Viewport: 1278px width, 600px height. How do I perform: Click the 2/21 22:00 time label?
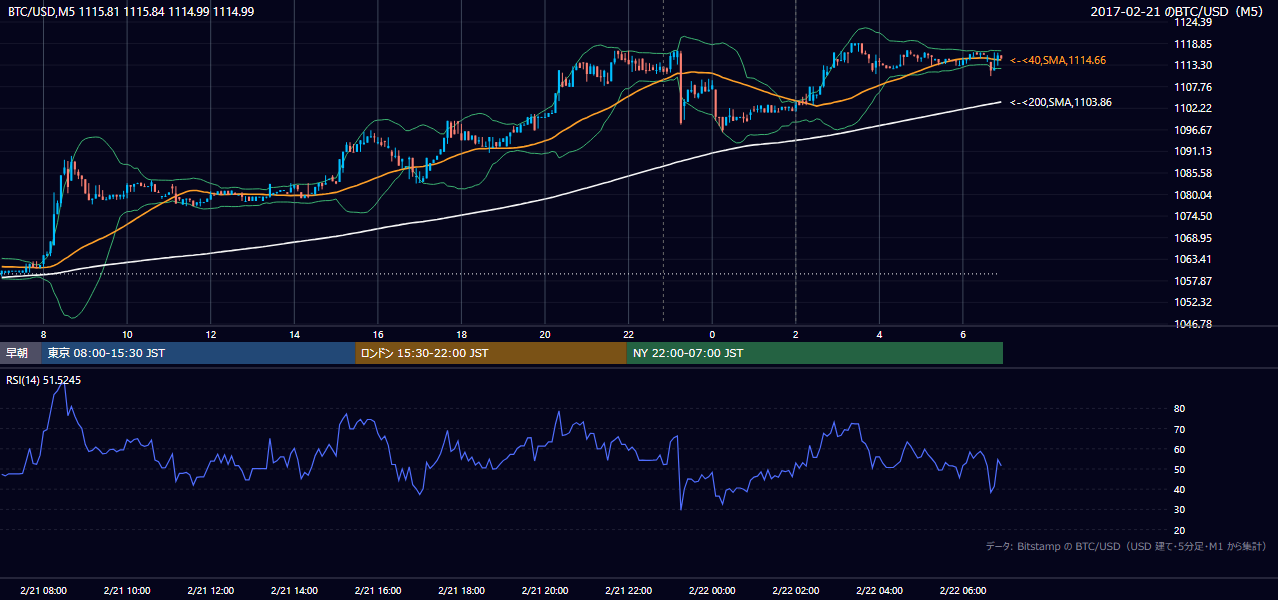(628, 591)
